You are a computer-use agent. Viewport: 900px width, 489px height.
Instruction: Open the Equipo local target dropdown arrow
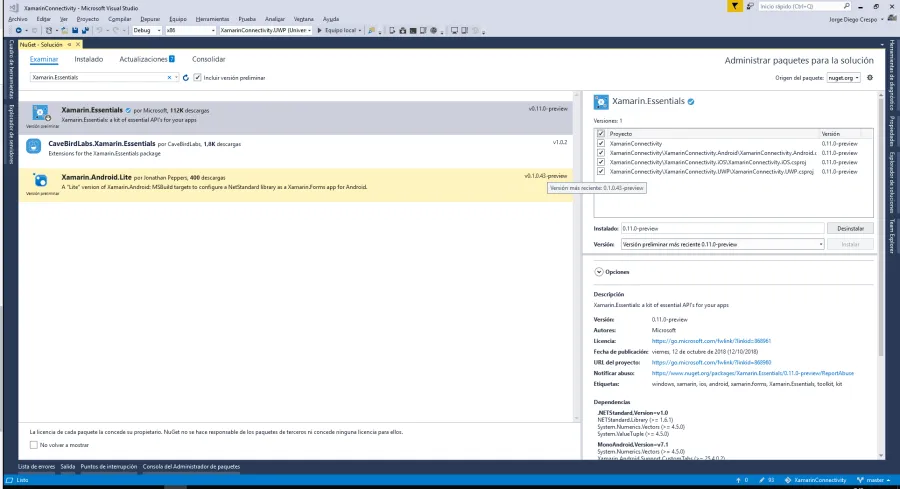pyautogui.click(x=360, y=30)
